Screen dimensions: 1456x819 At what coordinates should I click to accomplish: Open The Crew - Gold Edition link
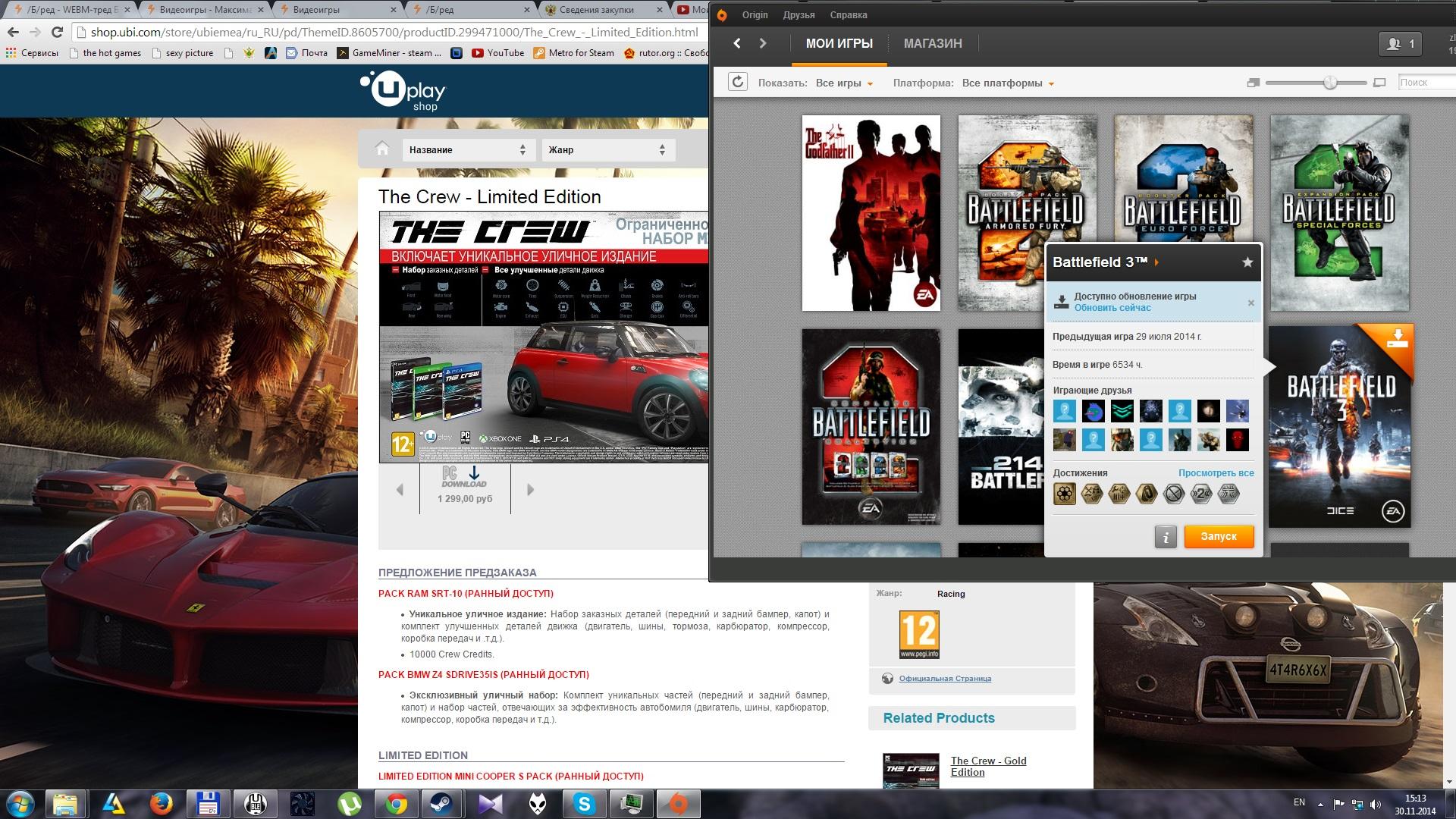(988, 767)
